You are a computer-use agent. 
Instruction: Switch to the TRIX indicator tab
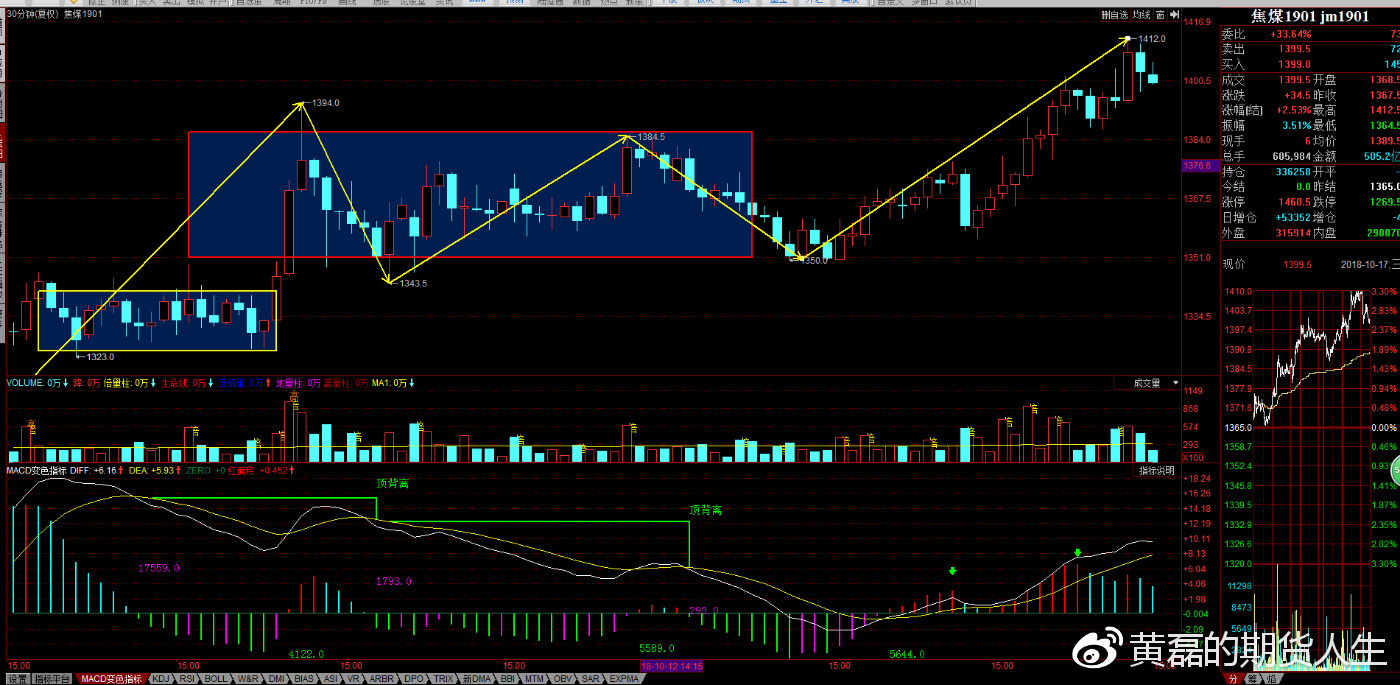click(443, 679)
